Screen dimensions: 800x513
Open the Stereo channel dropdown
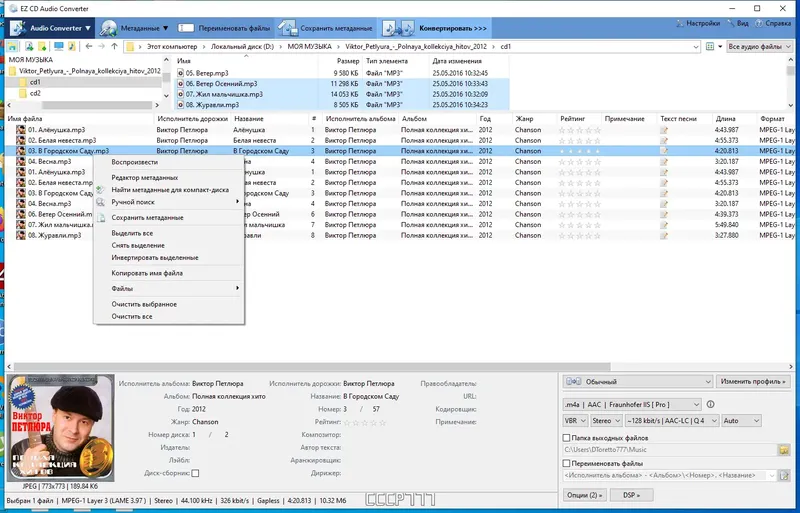(606, 421)
